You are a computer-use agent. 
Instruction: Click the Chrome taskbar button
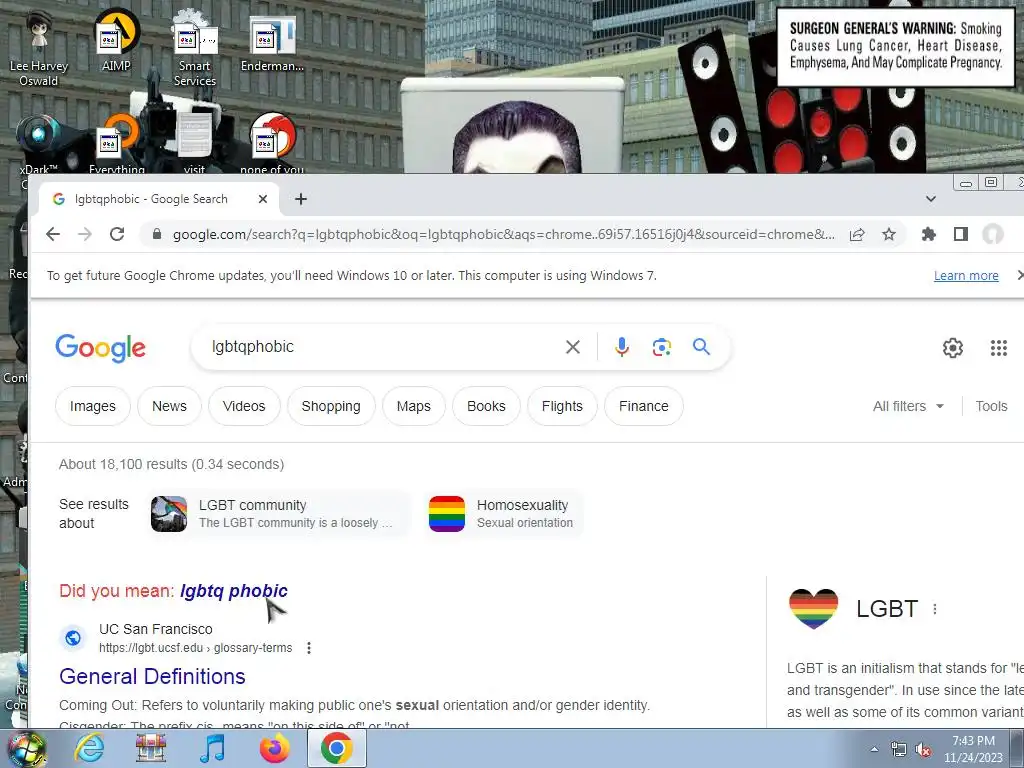[337, 748]
